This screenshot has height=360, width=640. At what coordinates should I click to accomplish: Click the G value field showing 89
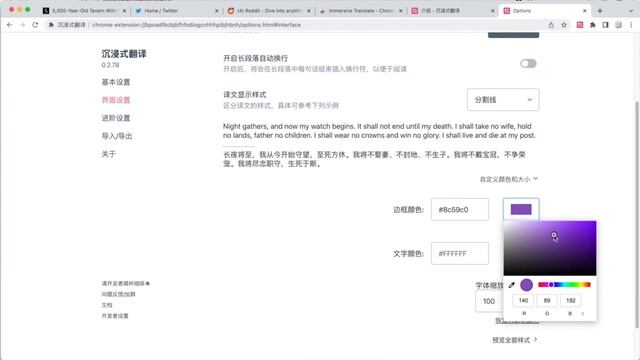(x=547, y=300)
